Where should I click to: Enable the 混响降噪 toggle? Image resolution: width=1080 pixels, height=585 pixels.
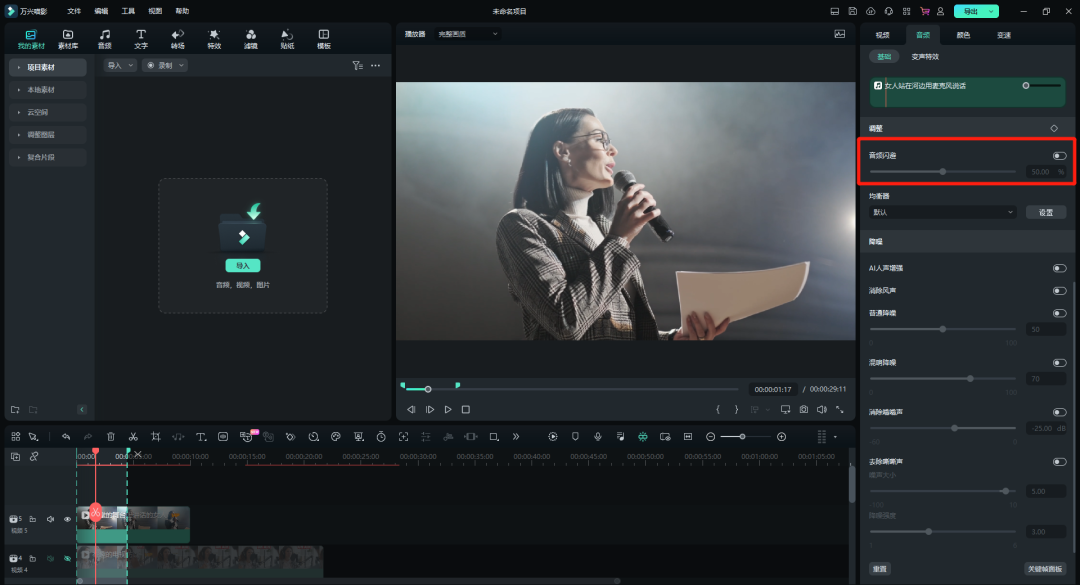[1059, 362]
